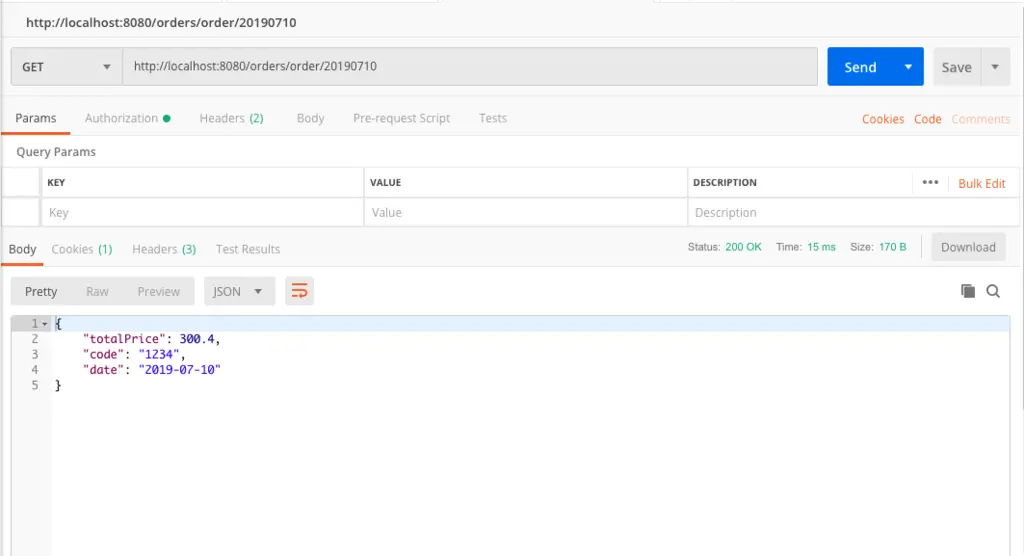1024x556 pixels.
Task: Expand the Save button dropdown arrow
Action: [x=995, y=67]
